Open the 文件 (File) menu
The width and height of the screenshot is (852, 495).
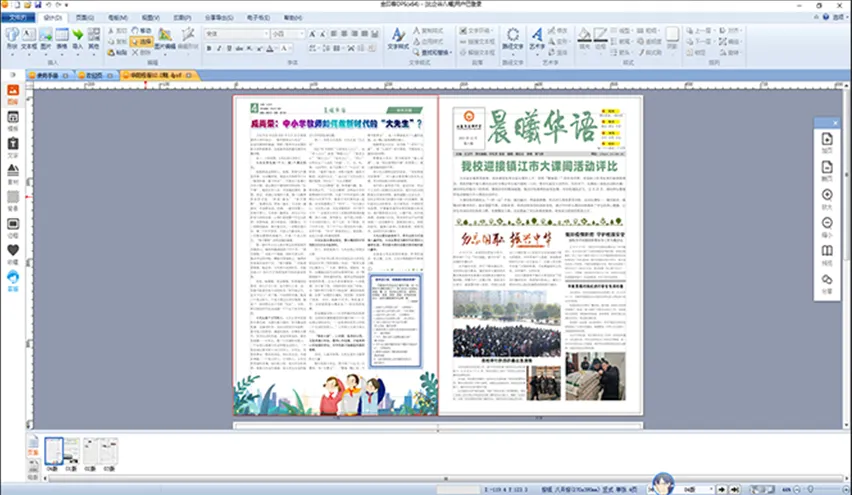(x=17, y=18)
